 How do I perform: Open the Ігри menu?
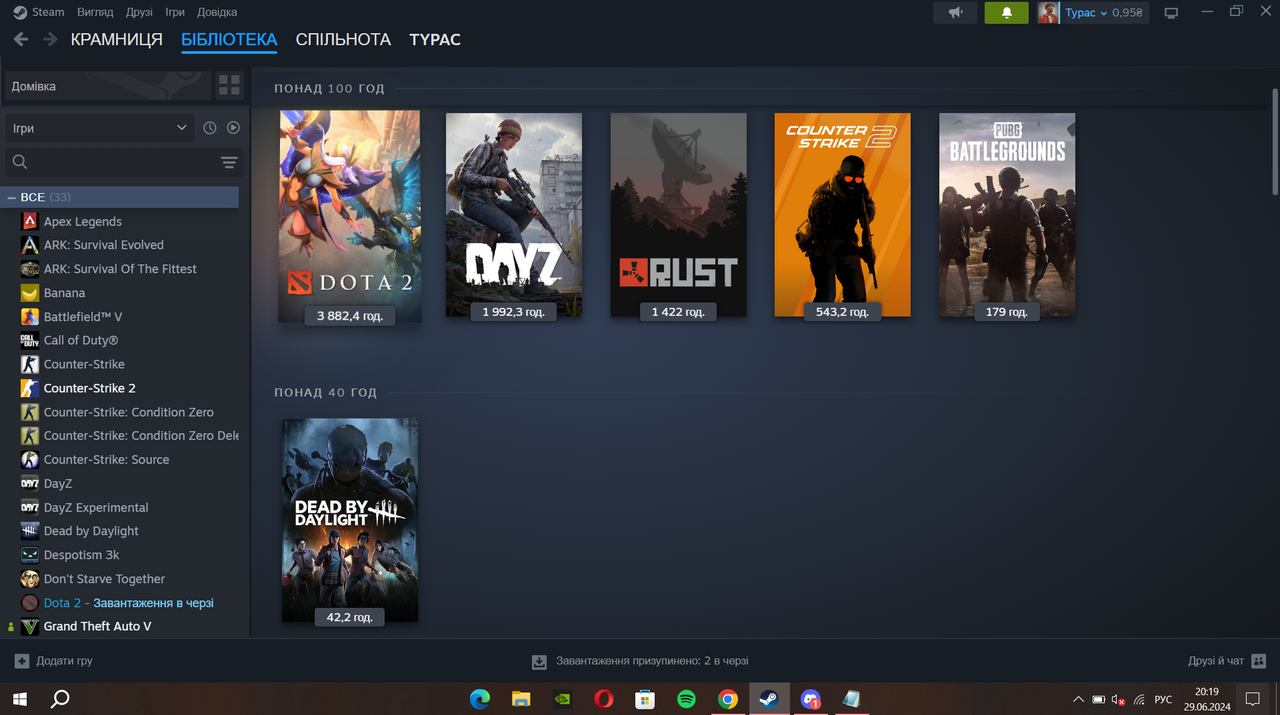pos(175,12)
